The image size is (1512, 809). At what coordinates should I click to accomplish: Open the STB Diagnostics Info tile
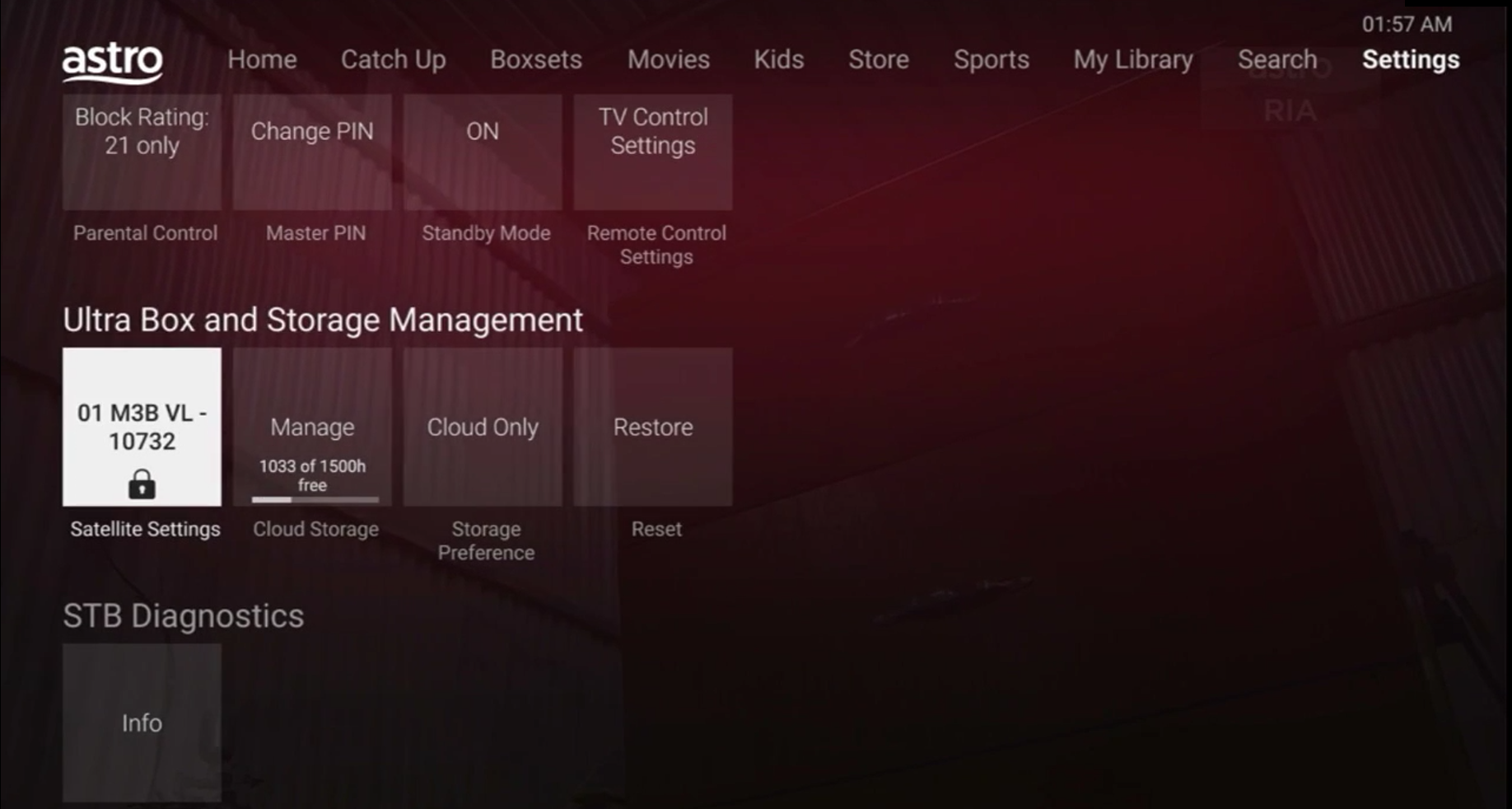[142, 722]
